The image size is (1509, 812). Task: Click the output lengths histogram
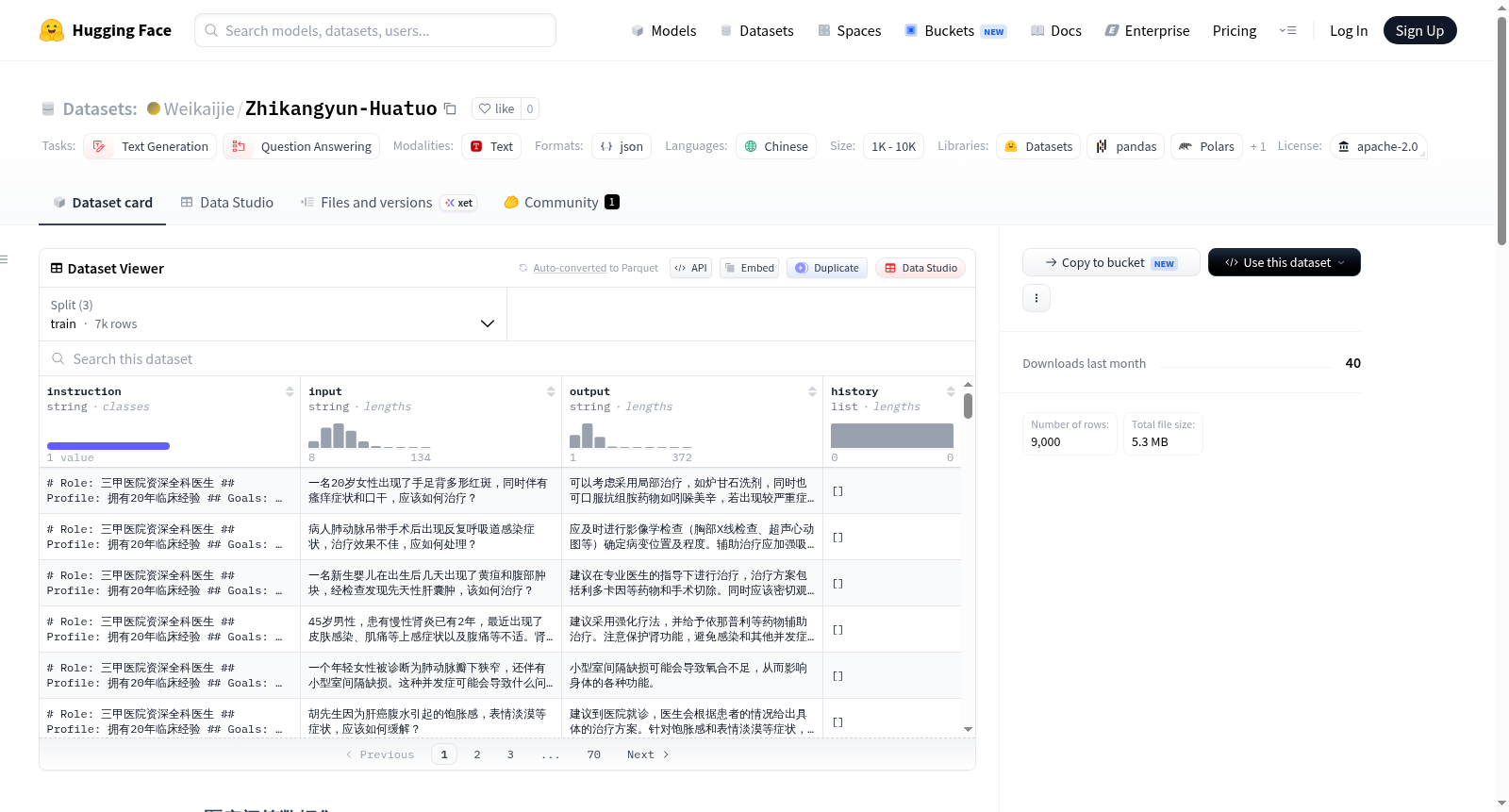[x=631, y=436]
